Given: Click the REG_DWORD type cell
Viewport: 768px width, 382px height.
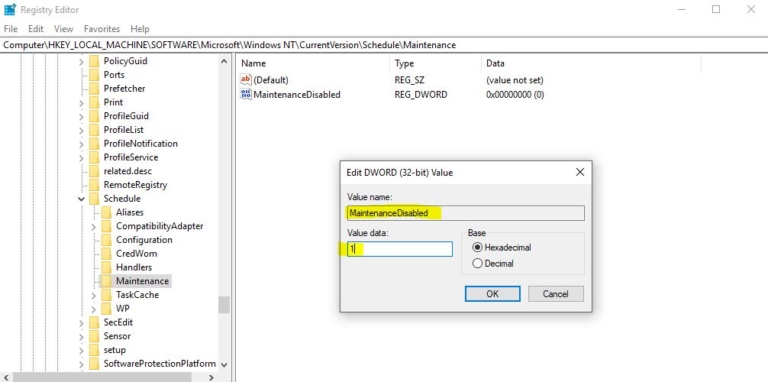Looking at the screenshot, I should click(x=421, y=95).
